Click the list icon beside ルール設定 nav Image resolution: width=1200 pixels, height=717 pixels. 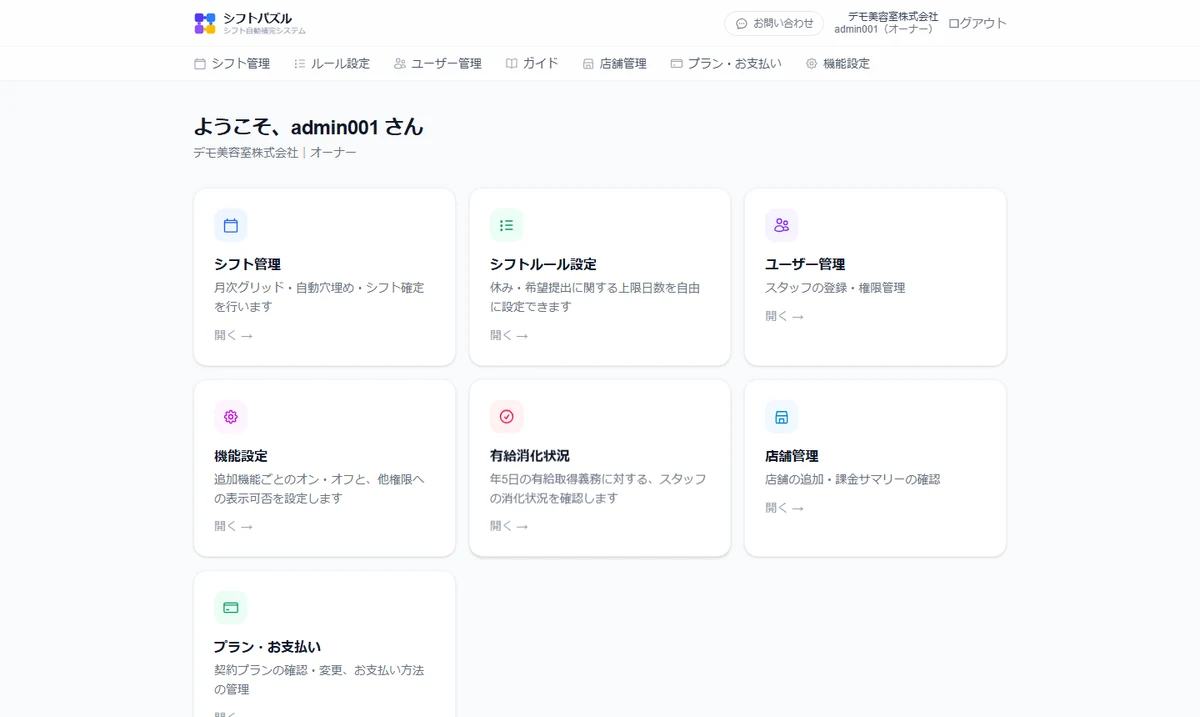tap(300, 63)
